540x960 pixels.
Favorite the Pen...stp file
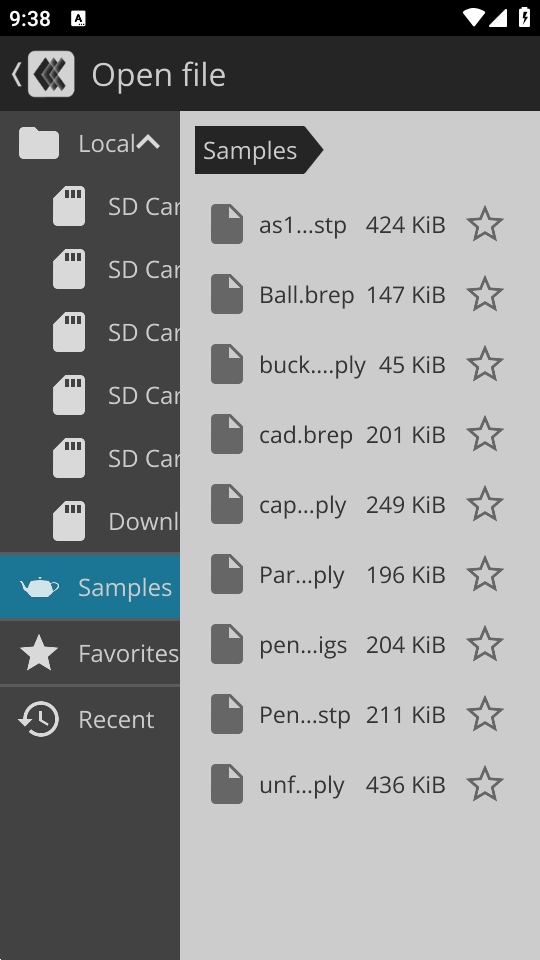(485, 714)
